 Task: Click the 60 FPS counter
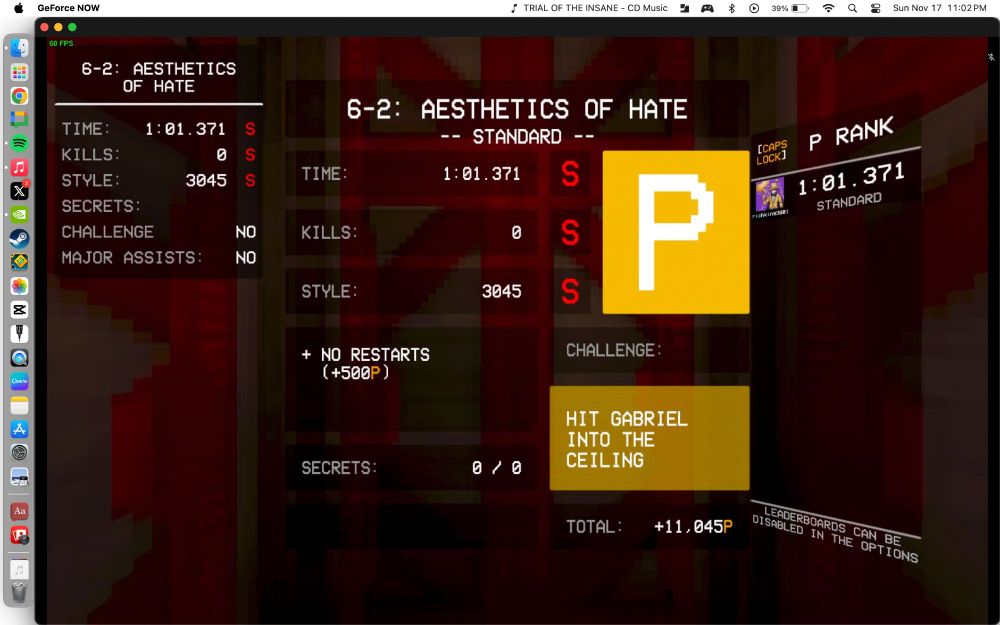click(61, 43)
